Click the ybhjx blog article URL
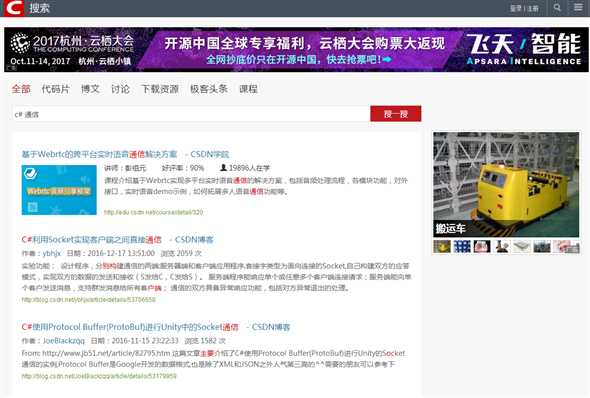This screenshot has width=590, height=398. coord(88,300)
